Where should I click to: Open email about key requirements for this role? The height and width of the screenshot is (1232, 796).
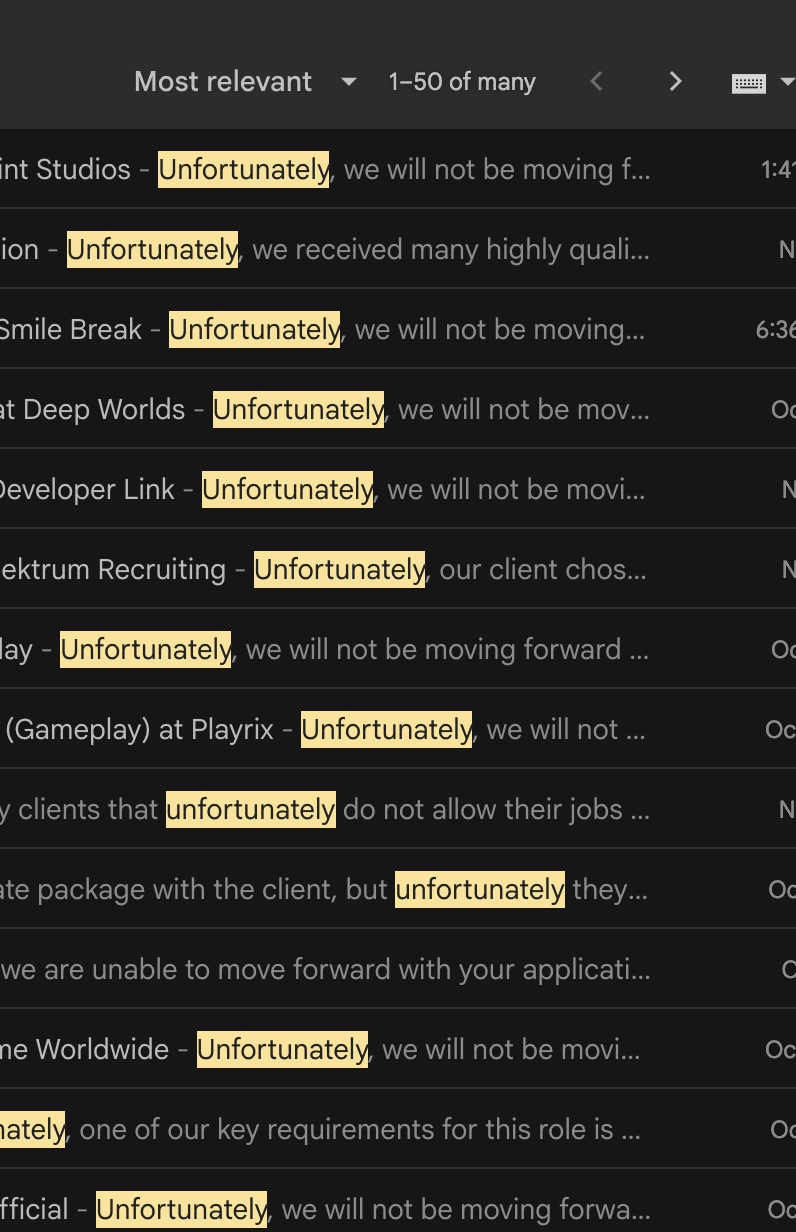398,1129
